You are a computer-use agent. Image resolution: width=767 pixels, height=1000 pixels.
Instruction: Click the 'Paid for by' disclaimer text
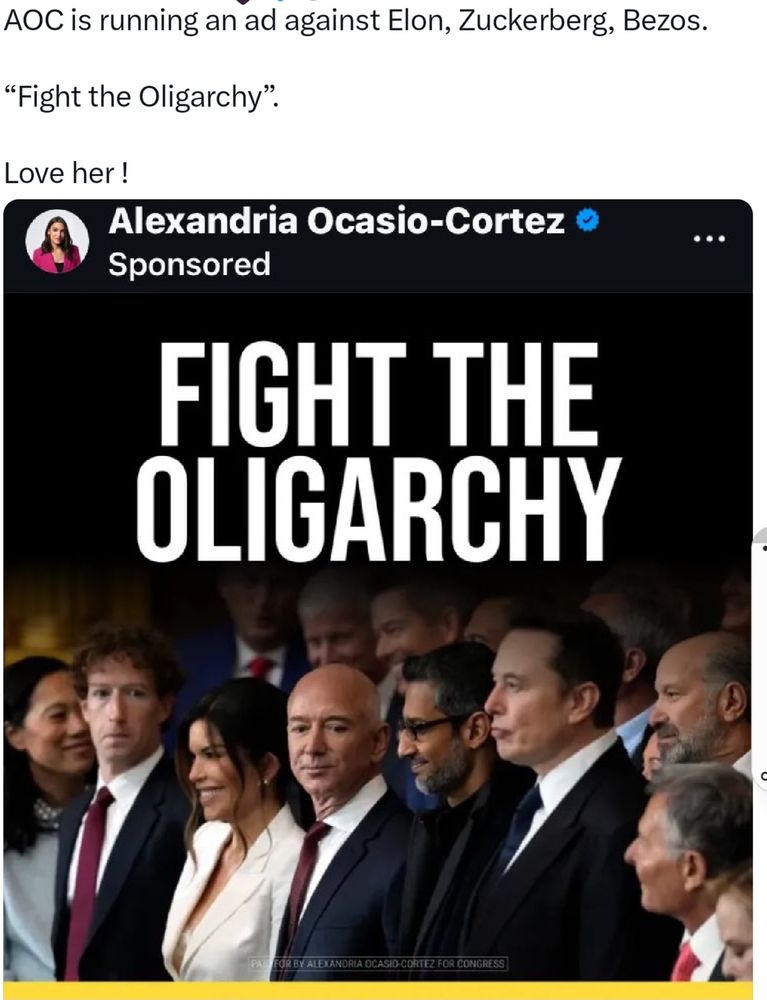coord(377,964)
